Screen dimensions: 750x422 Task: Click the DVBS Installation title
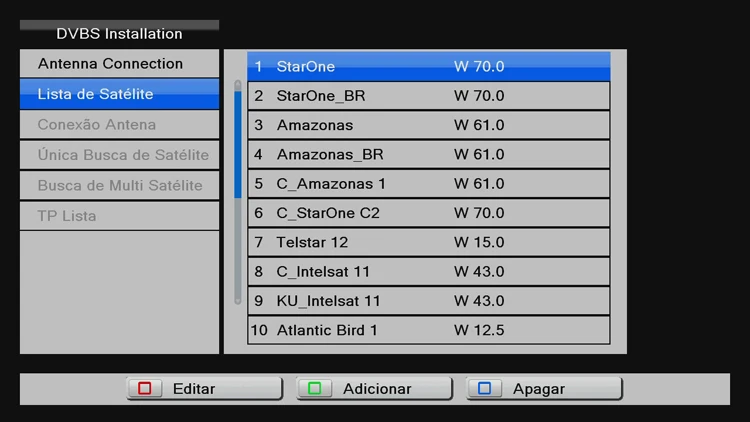click(119, 34)
